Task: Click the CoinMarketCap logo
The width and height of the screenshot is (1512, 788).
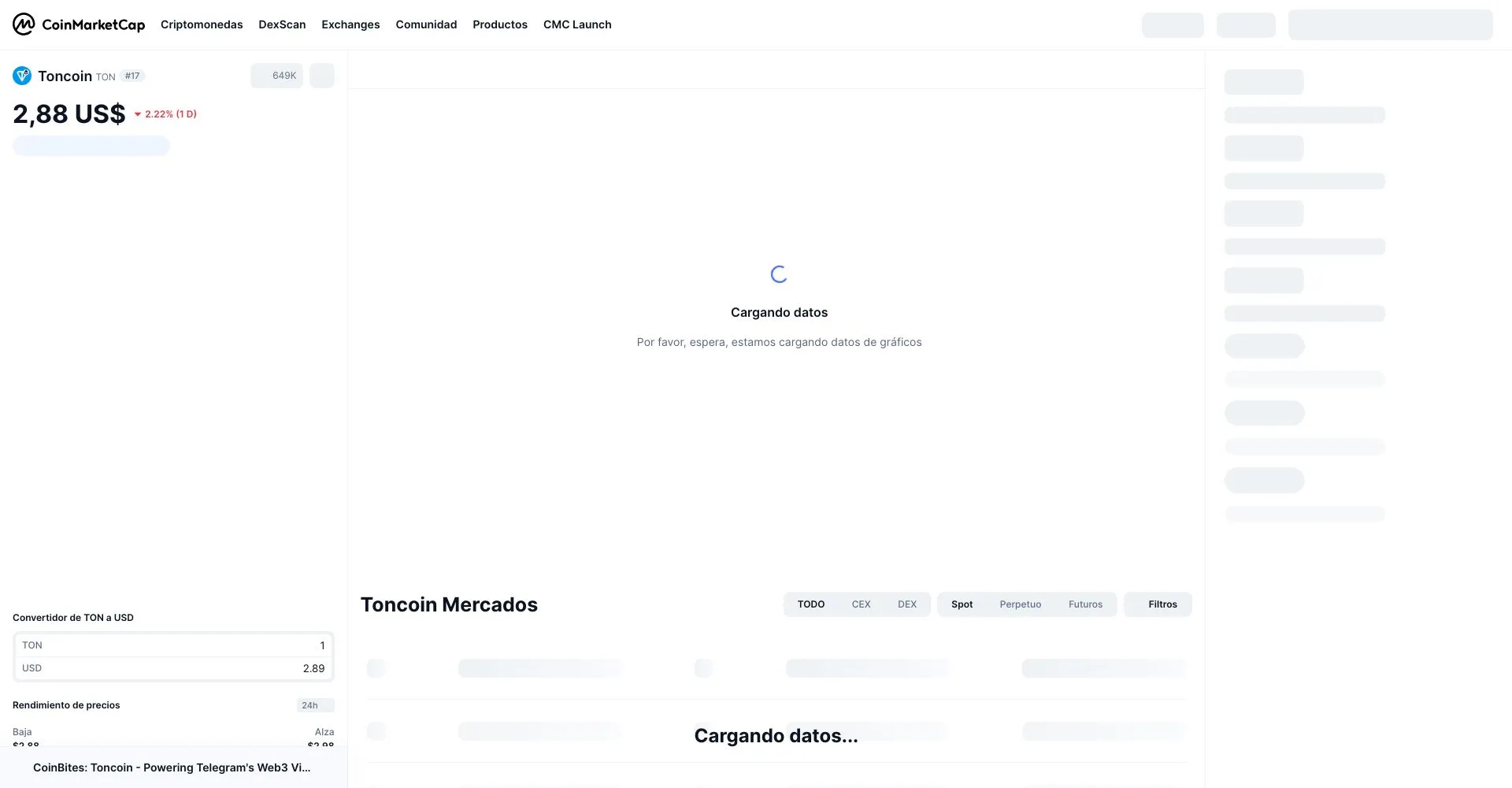Action: click(x=79, y=24)
